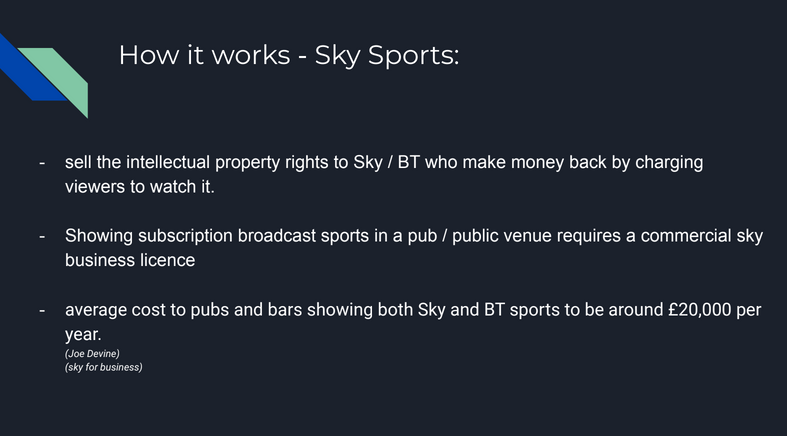Click the bullet about commercial sky business licence
This screenshot has width=787, height=436.
414,247
